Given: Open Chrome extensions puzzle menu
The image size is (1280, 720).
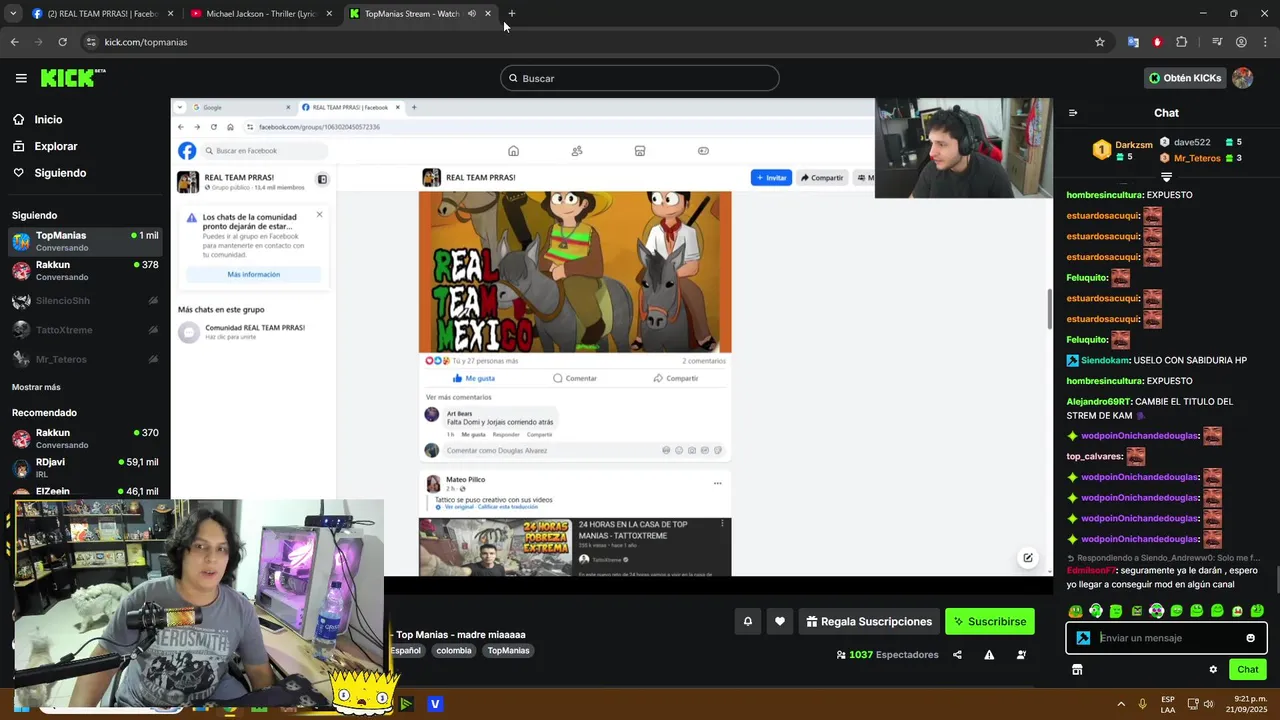Looking at the screenshot, I should tap(1182, 42).
